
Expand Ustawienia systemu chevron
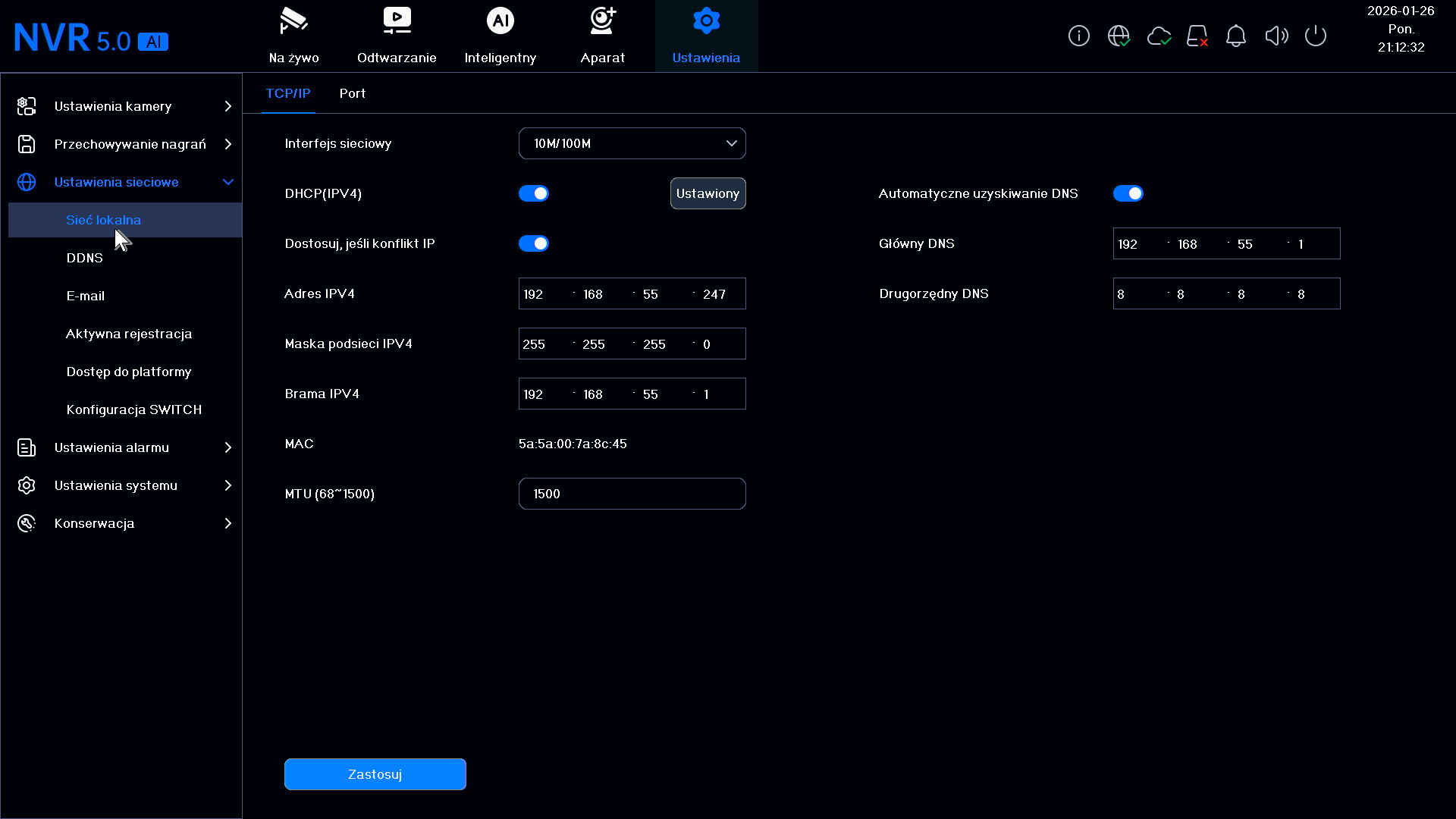click(x=227, y=485)
